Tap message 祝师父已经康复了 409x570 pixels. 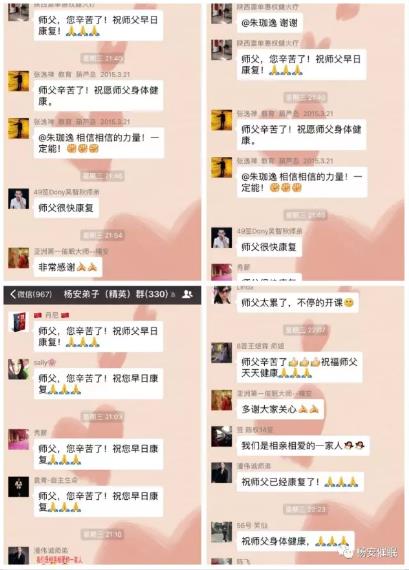click(x=300, y=482)
